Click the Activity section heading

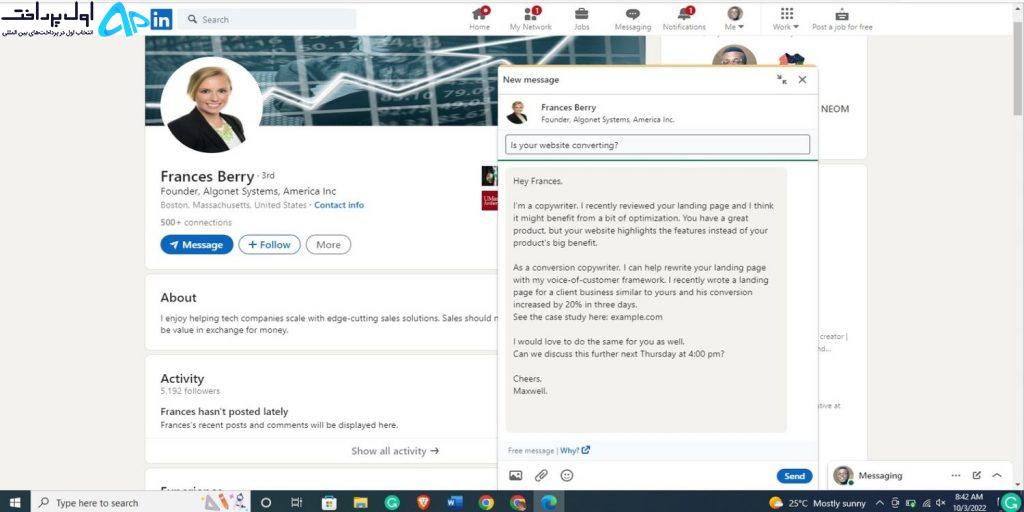tap(182, 379)
